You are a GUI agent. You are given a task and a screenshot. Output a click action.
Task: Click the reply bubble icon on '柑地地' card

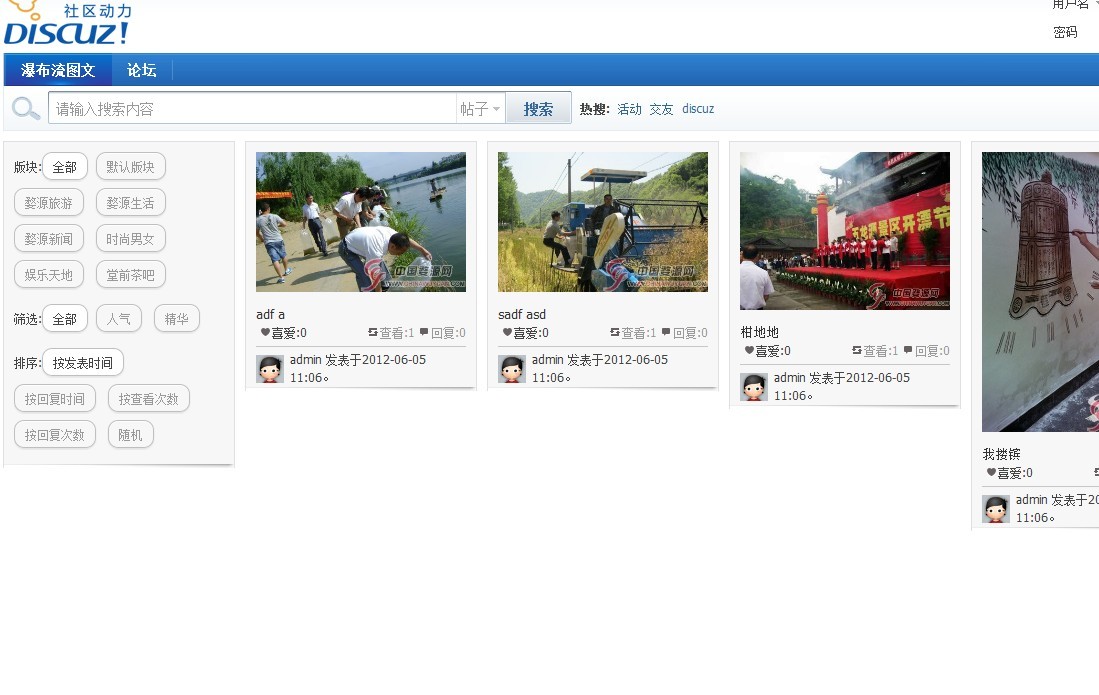908,350
